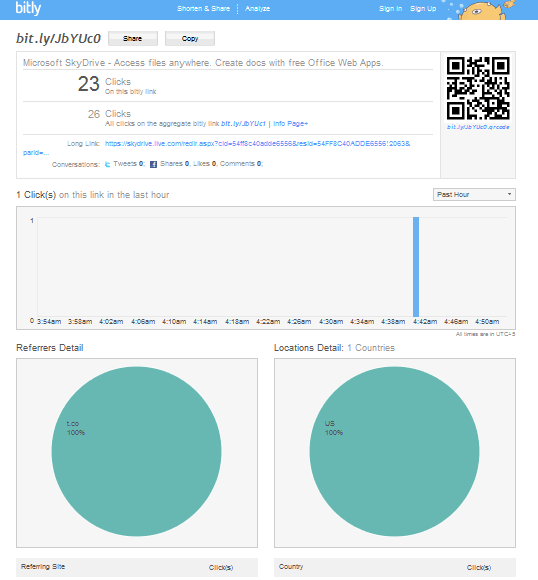Viewport: 538px width, 580px height.
Task: Open Shorten & Share page
Action: click(204, 9)
